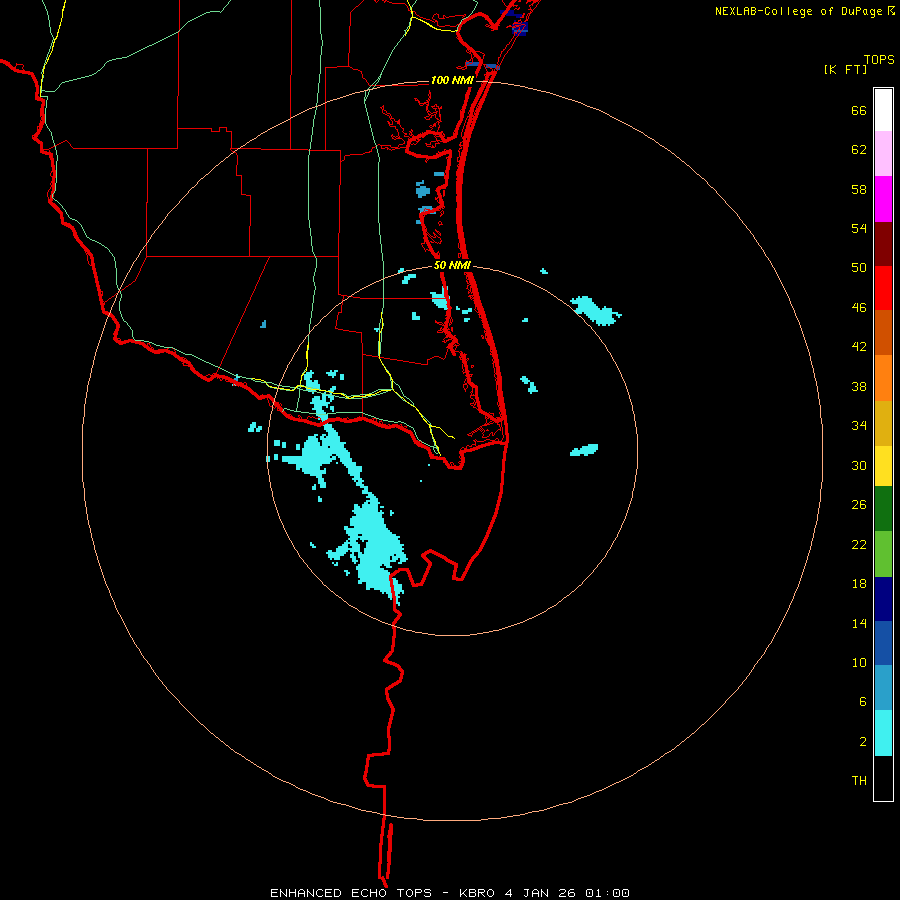
Task: Click the light green 26 kft legend swatch
Action: [883, 554]
